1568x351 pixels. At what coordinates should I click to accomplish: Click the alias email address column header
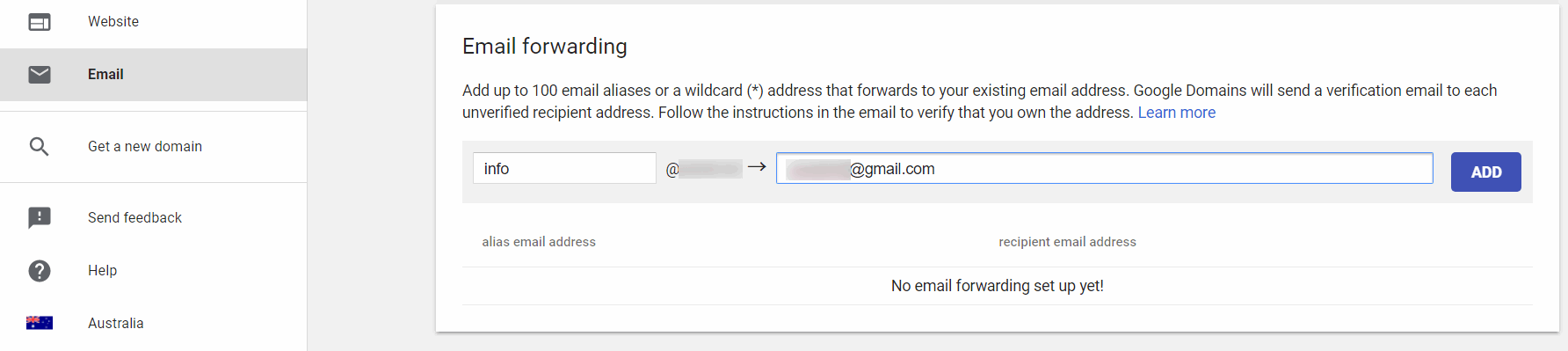point(539,242)
